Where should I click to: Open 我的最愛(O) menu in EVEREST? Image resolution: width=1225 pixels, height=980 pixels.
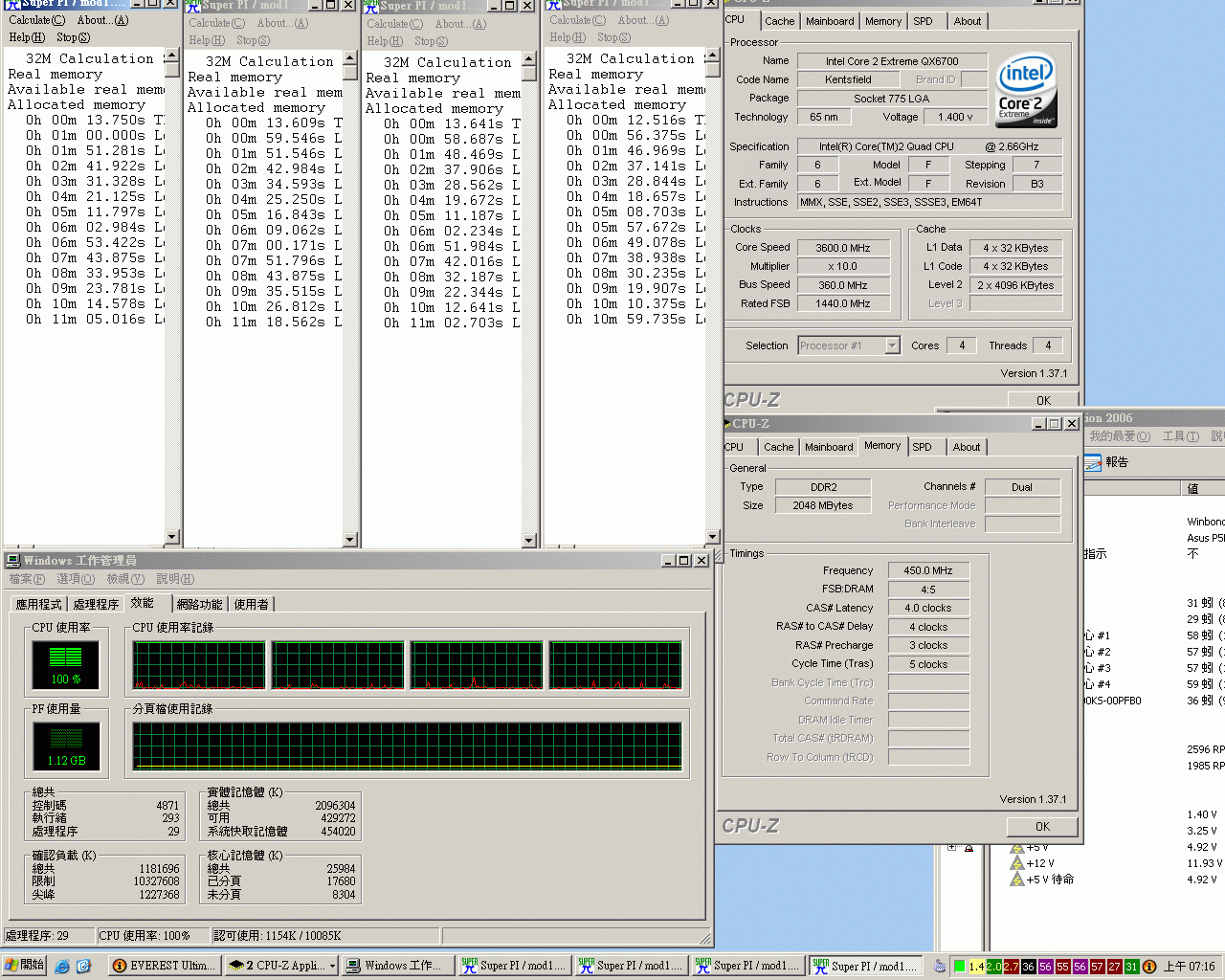coord(1120,436)
